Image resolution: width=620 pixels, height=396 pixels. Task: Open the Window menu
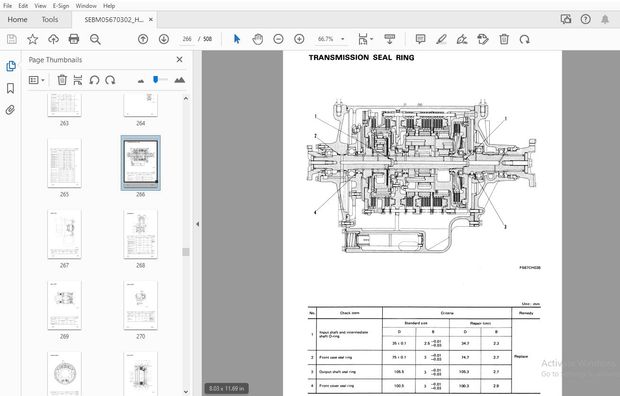point(86,6)
